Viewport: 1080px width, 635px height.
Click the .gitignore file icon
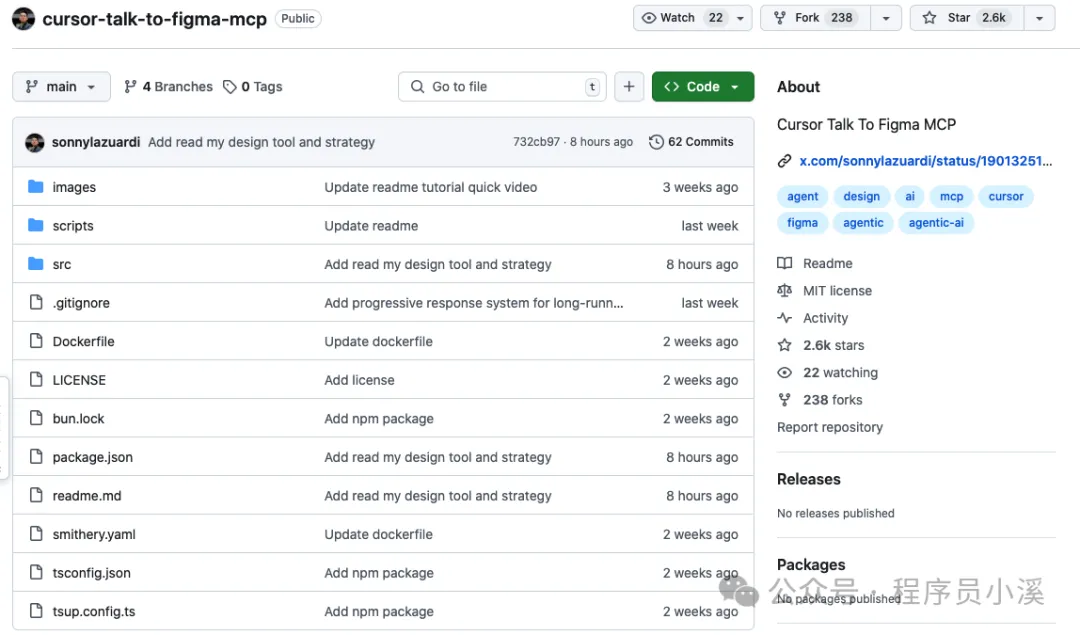[36, 302]
